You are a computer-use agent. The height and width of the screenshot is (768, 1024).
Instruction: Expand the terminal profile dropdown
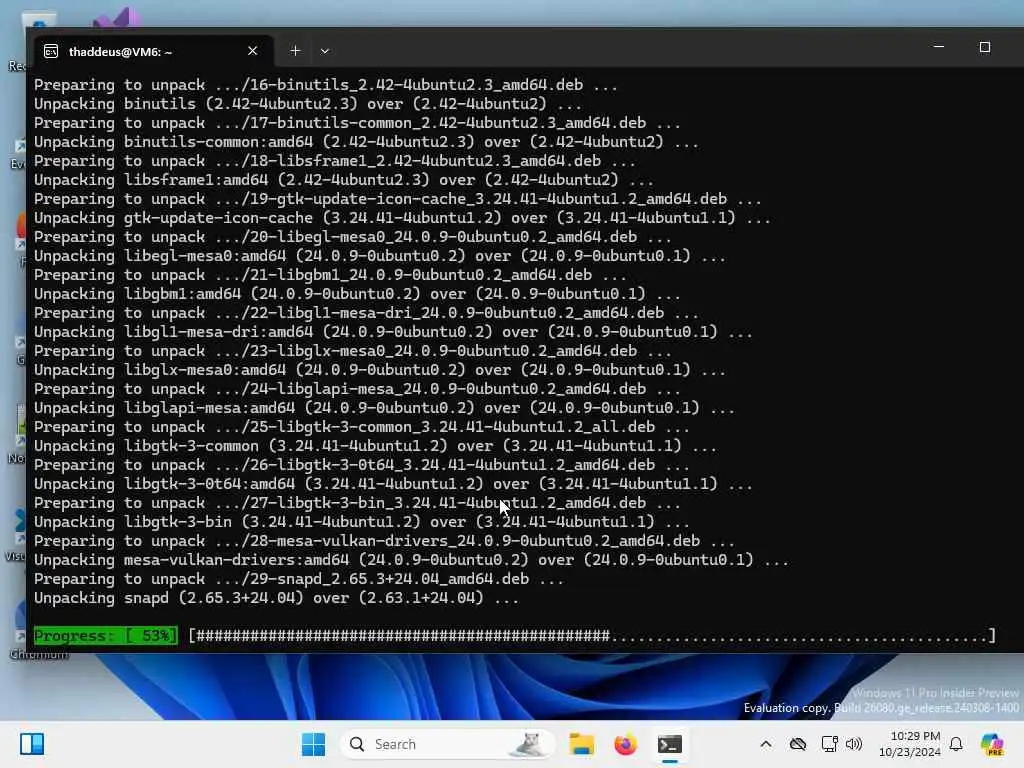click(x=325, y=51)
